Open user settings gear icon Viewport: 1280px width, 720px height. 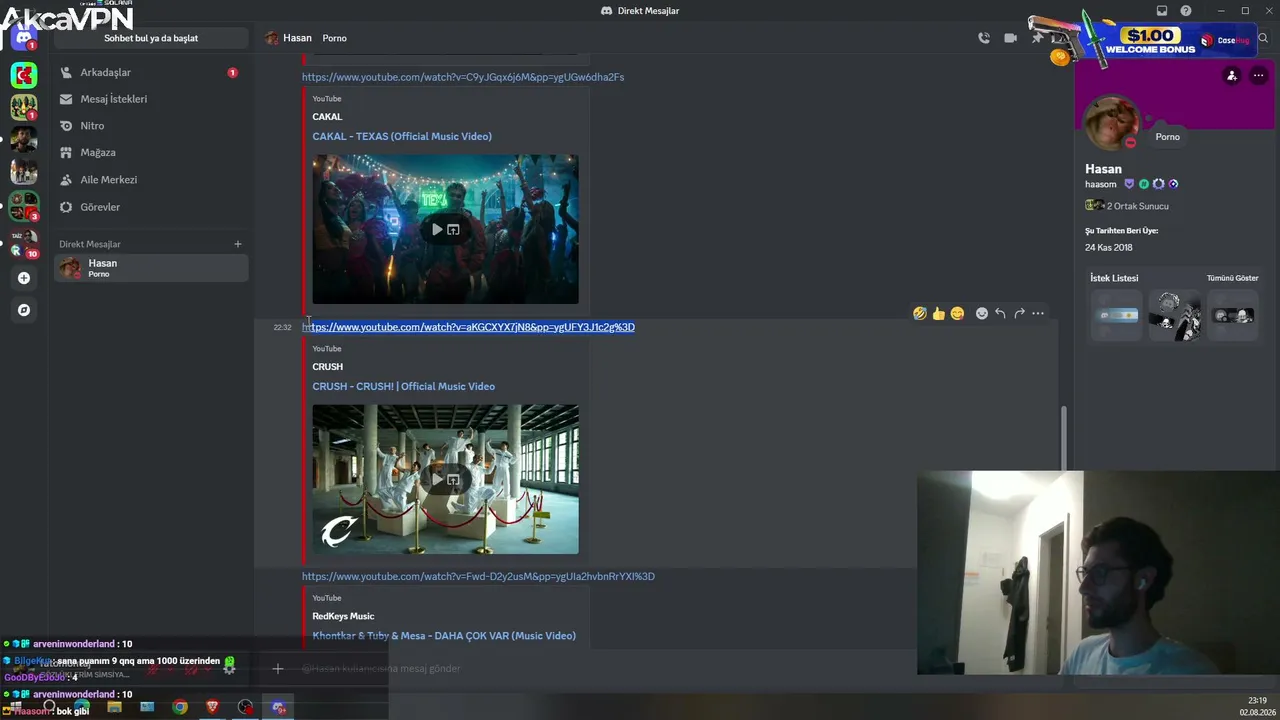point(229,668)
